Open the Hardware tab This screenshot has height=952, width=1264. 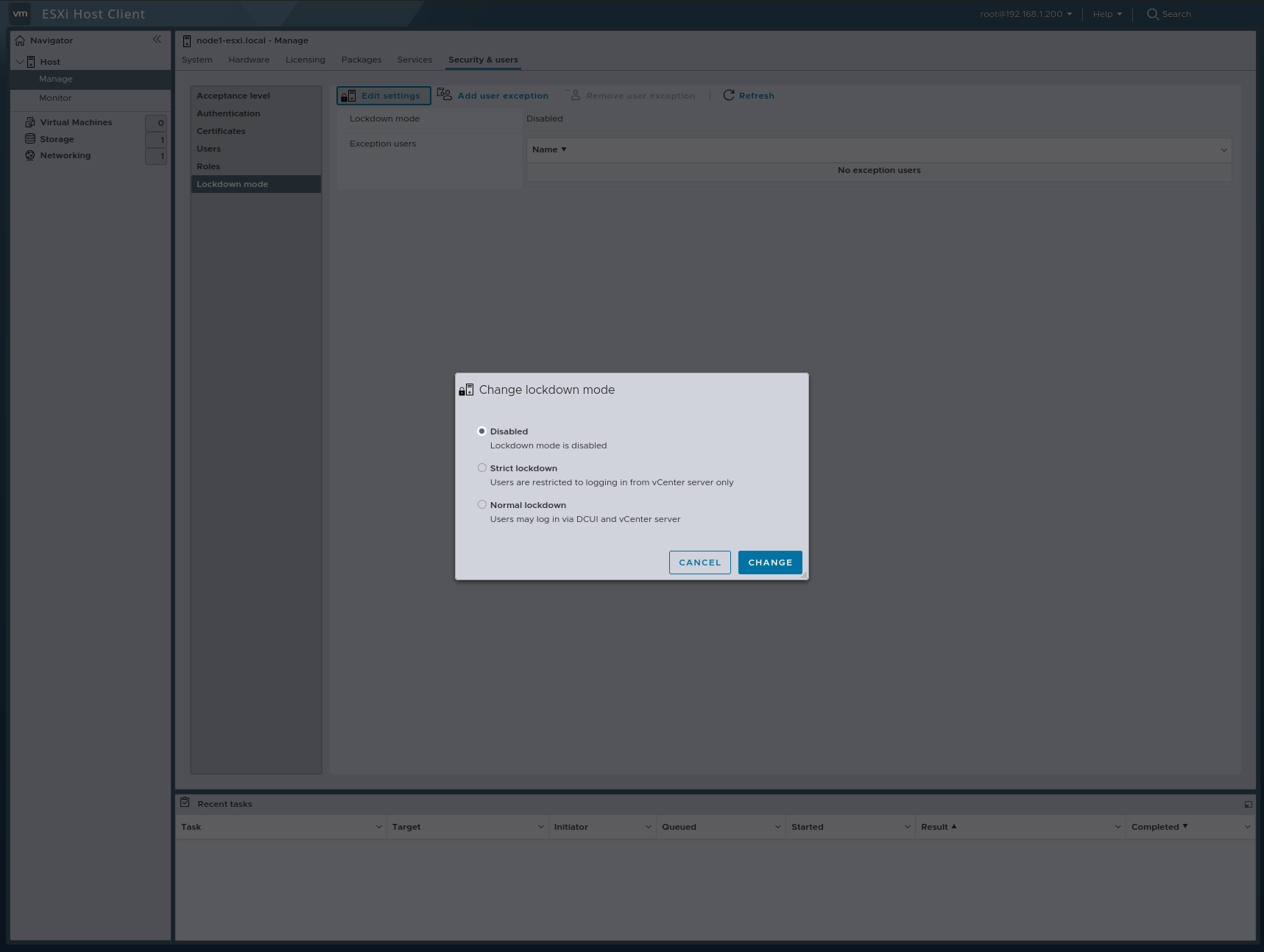[248, 60]
